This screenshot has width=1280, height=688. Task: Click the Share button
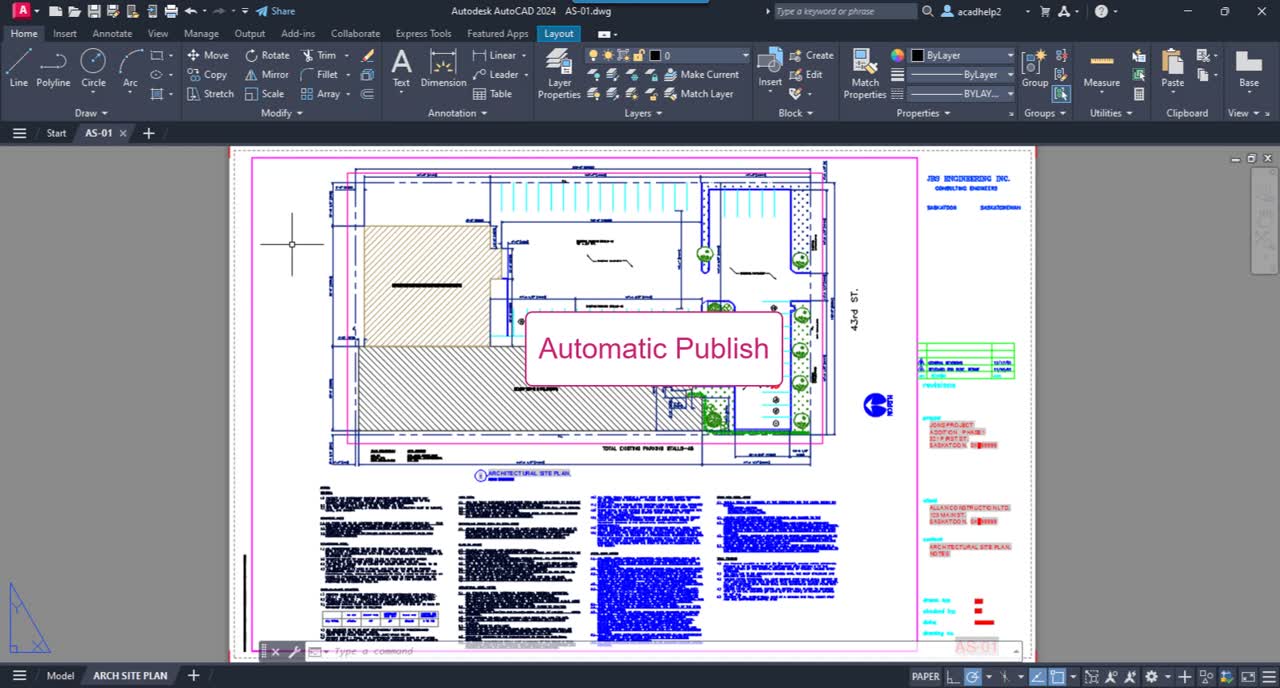click(275, 11)
